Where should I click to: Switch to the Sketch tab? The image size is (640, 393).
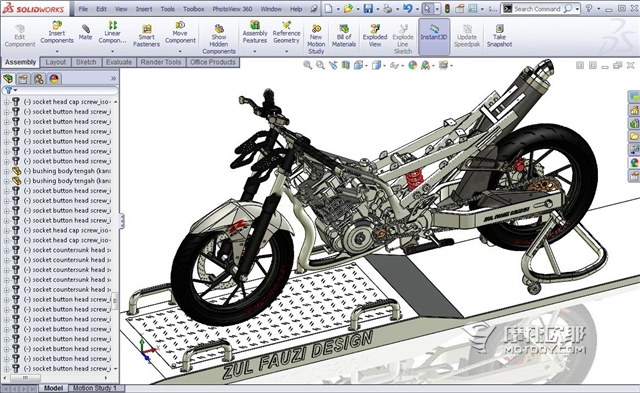pyautogui.click(x=86, y=62)
